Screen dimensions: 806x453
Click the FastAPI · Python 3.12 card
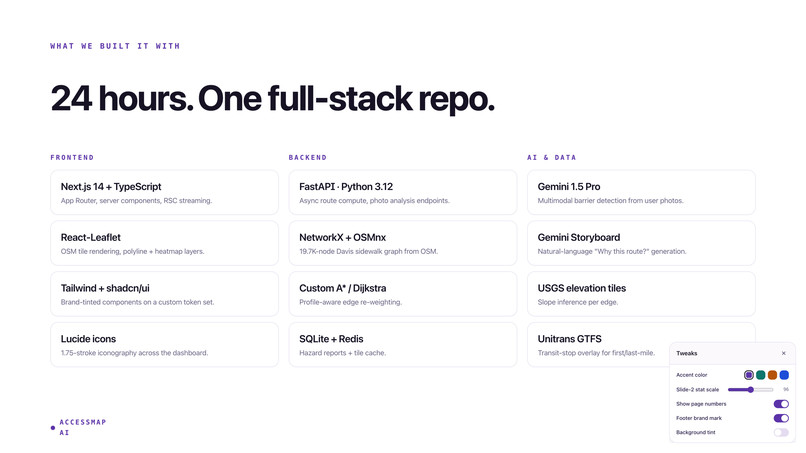(x=403, y=192)
